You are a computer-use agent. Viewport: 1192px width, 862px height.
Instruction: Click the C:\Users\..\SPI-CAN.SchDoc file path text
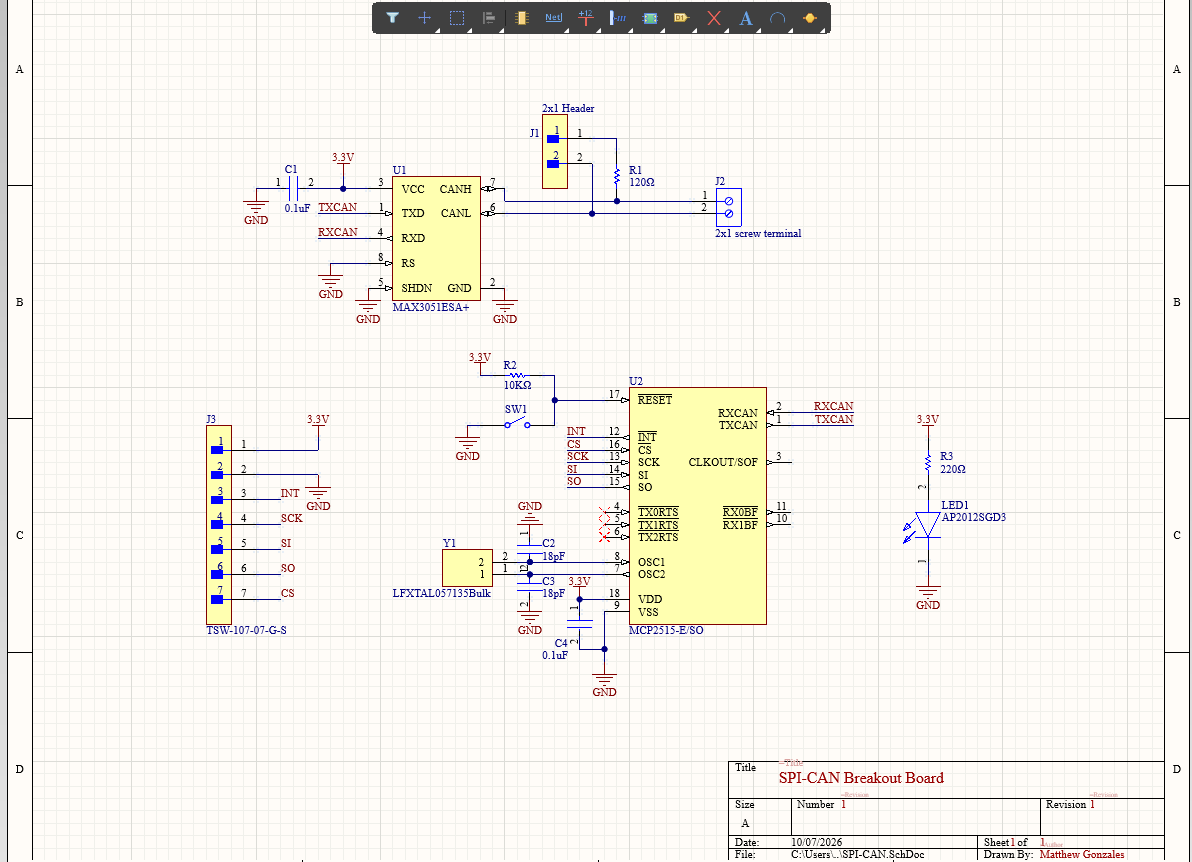tap(858, 854)
